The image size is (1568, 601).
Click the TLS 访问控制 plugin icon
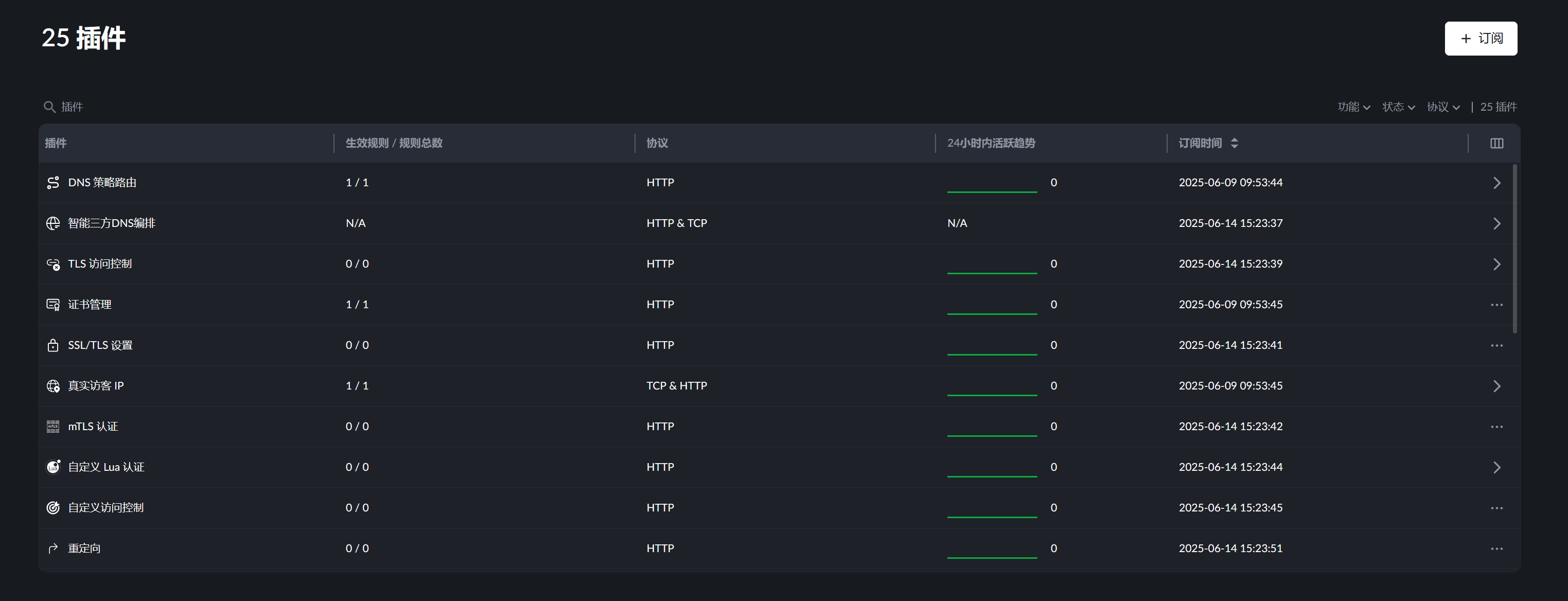coord(53,264)
